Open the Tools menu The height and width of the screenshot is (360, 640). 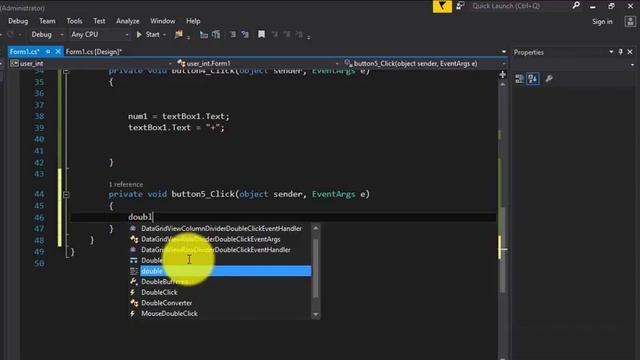(74, 21)
